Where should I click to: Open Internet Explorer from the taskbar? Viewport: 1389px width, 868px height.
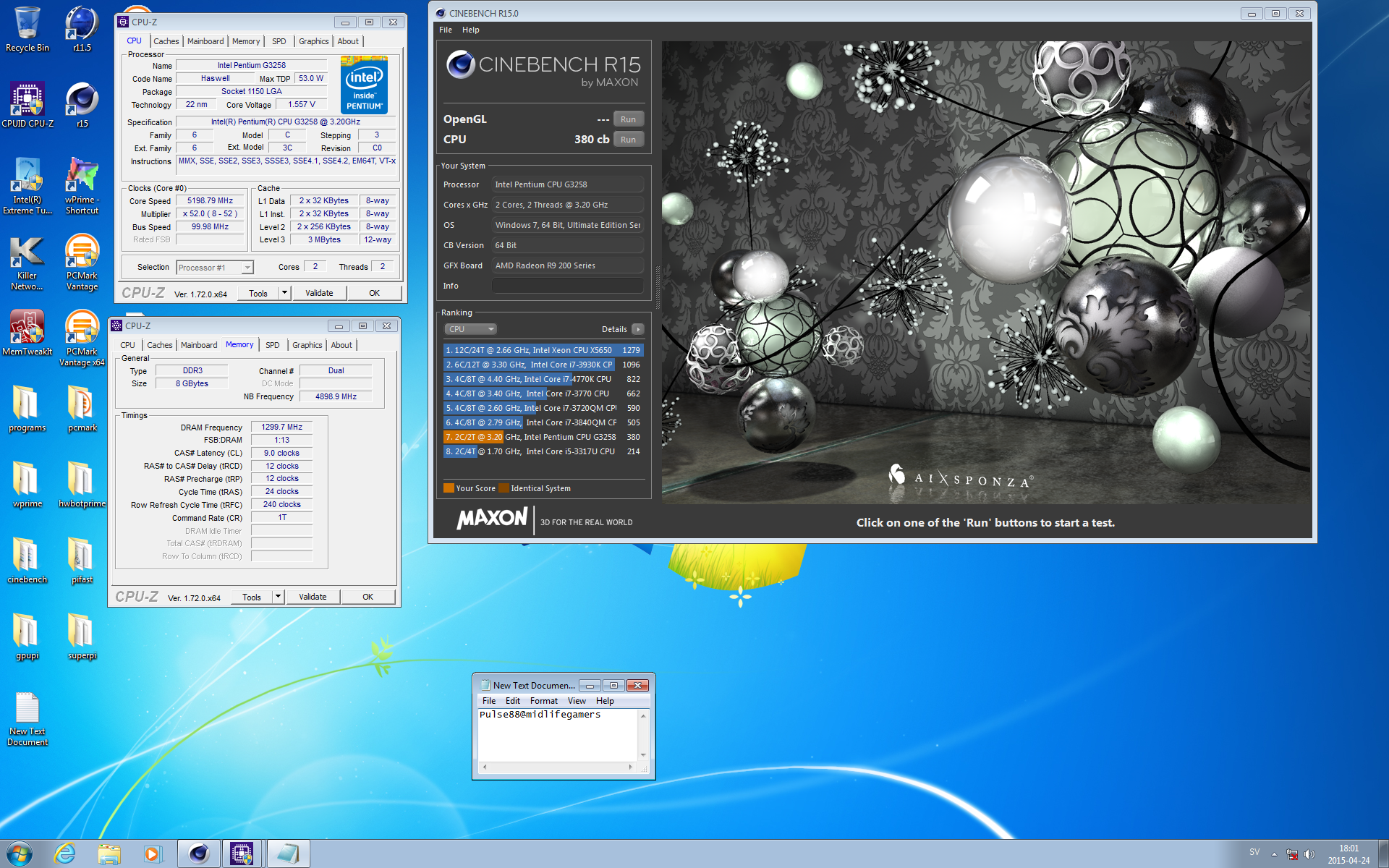pyautogui.click(x=65, y=854)
